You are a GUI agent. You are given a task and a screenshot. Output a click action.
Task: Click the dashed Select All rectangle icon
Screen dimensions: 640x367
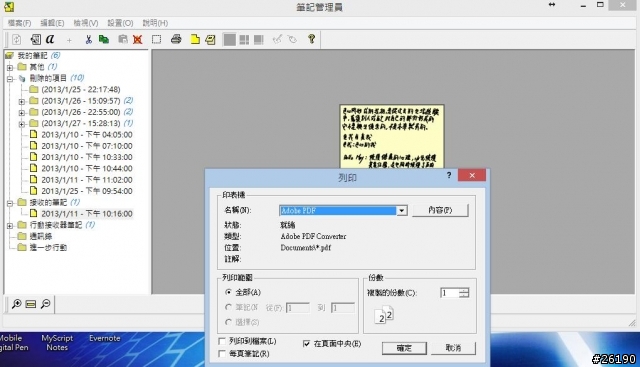[x=156, y=40]
